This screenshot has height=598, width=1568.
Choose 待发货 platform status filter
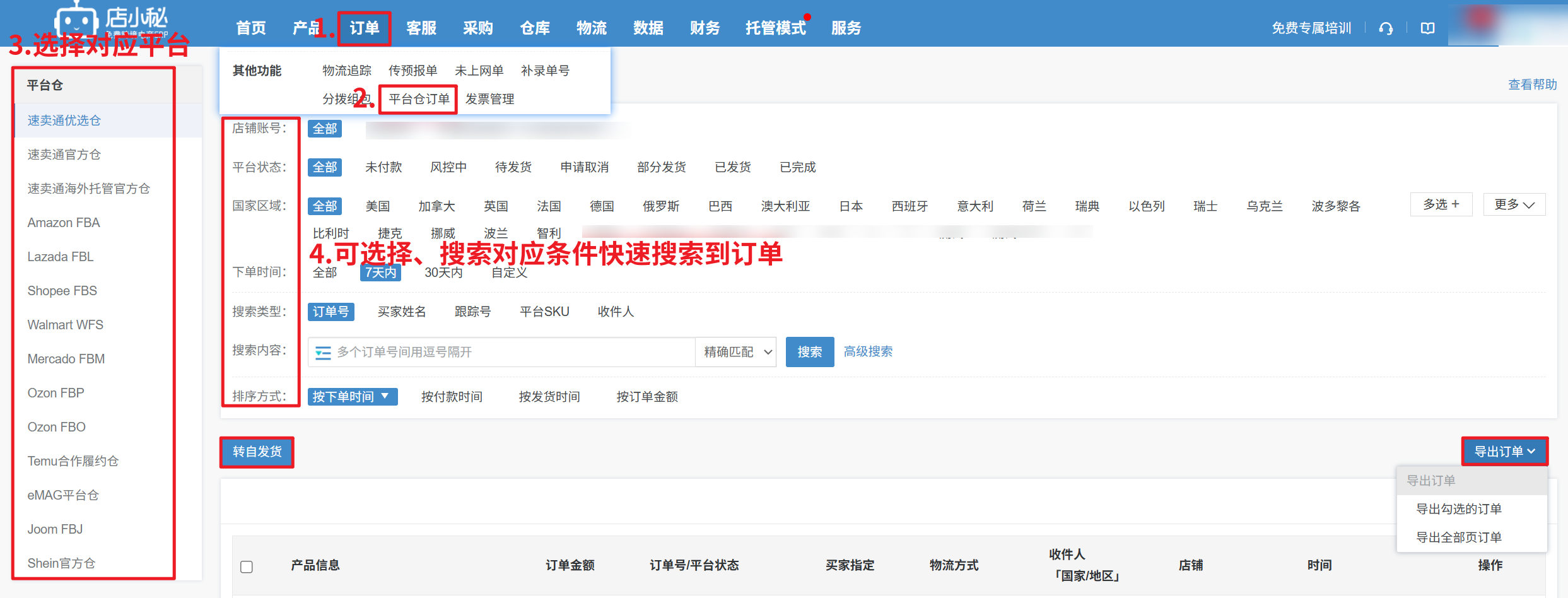coord(513,167)
